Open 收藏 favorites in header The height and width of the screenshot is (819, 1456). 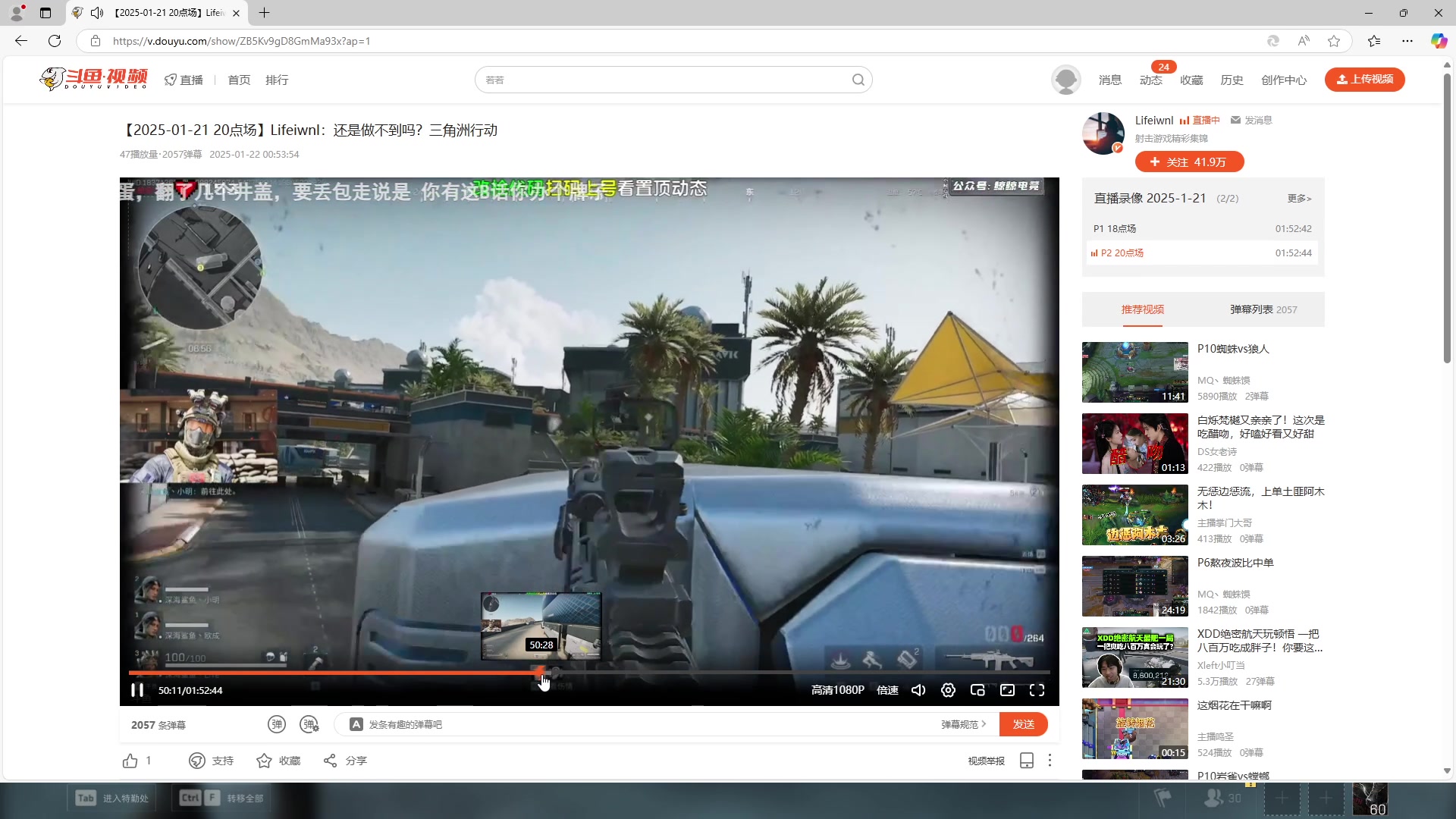pyautogui.click(x=1191, y=80)
